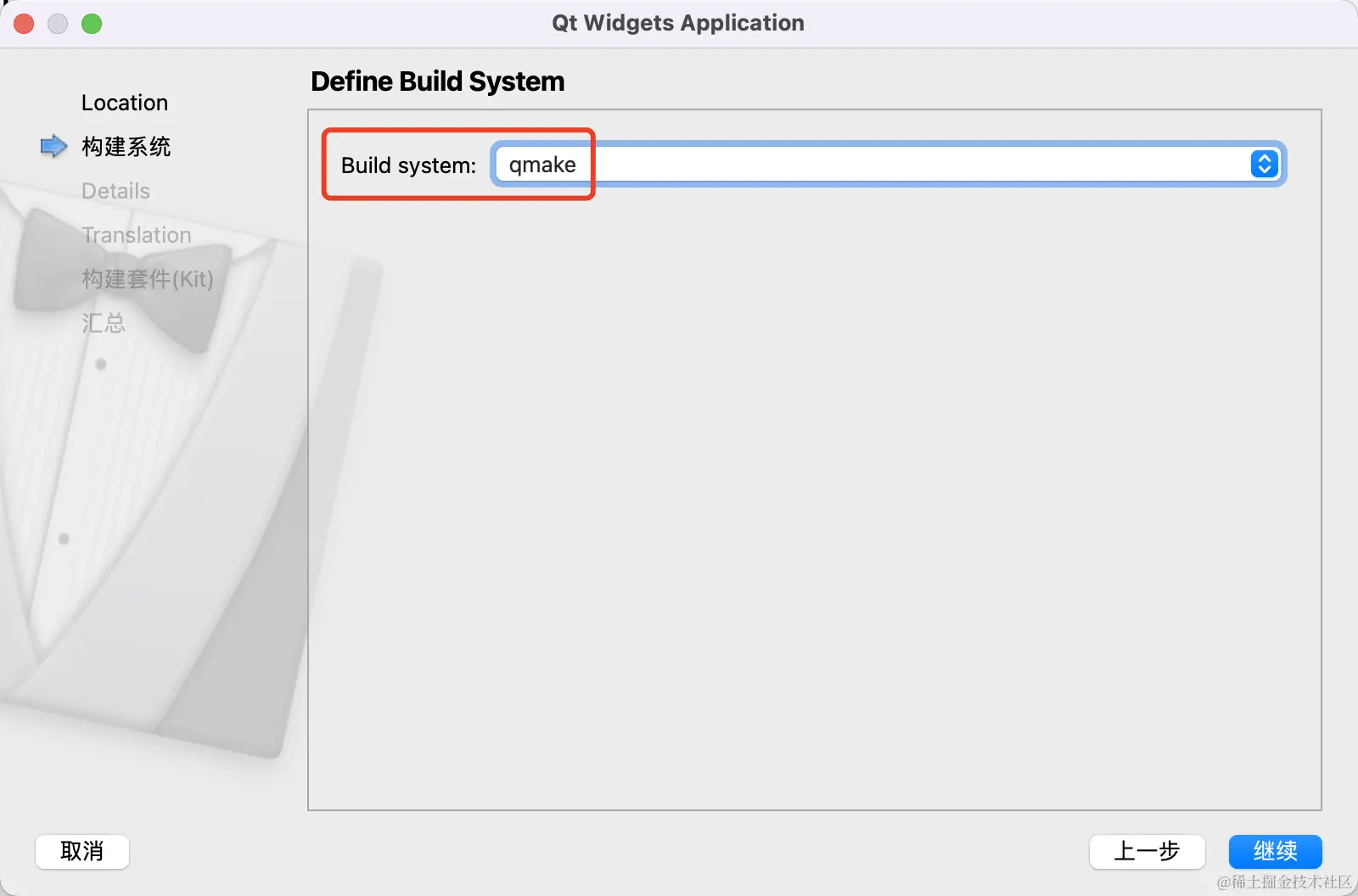
Task: Select the Location step in sidebar
Action: 125,103
